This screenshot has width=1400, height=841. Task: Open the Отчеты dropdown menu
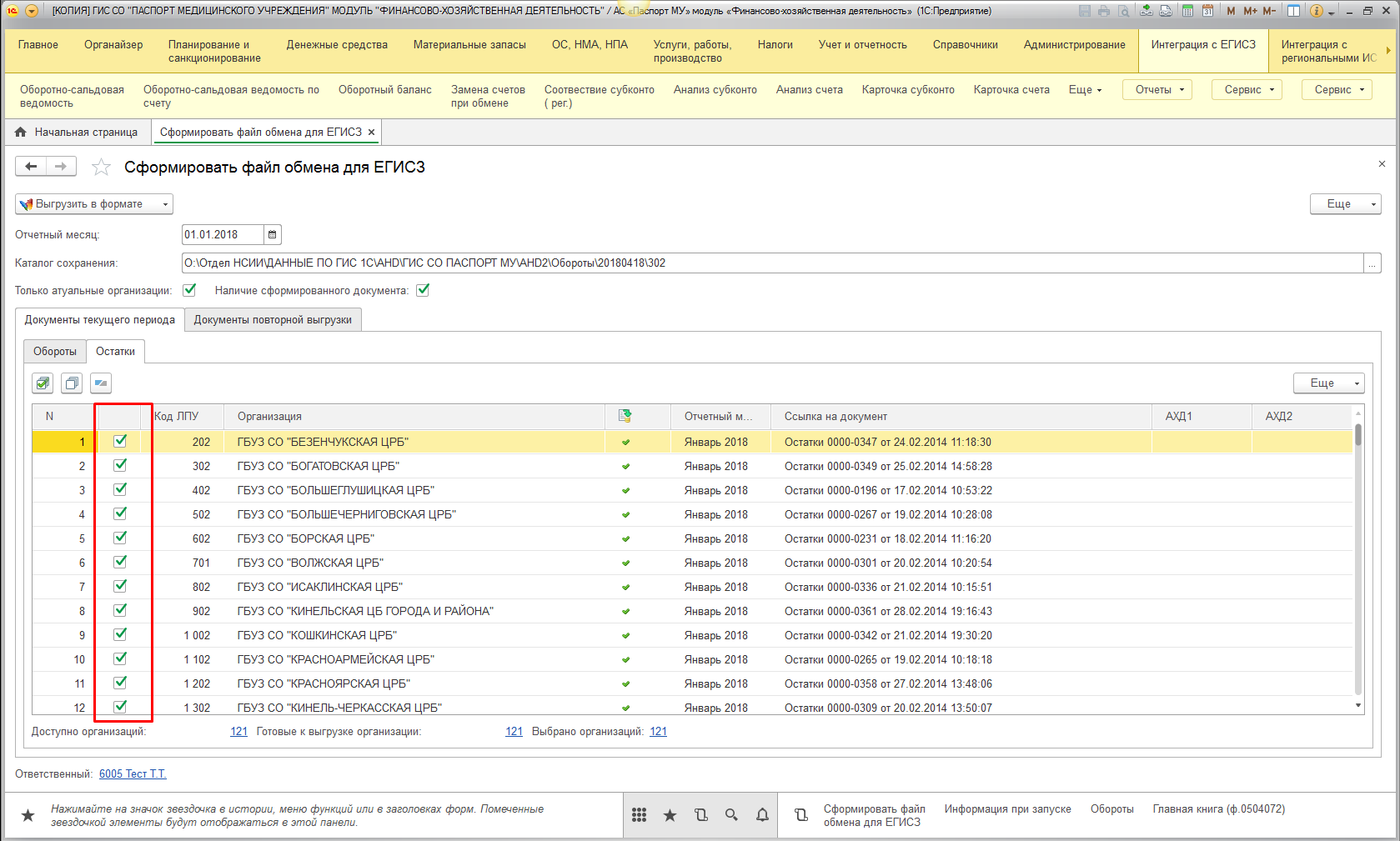1157,90
